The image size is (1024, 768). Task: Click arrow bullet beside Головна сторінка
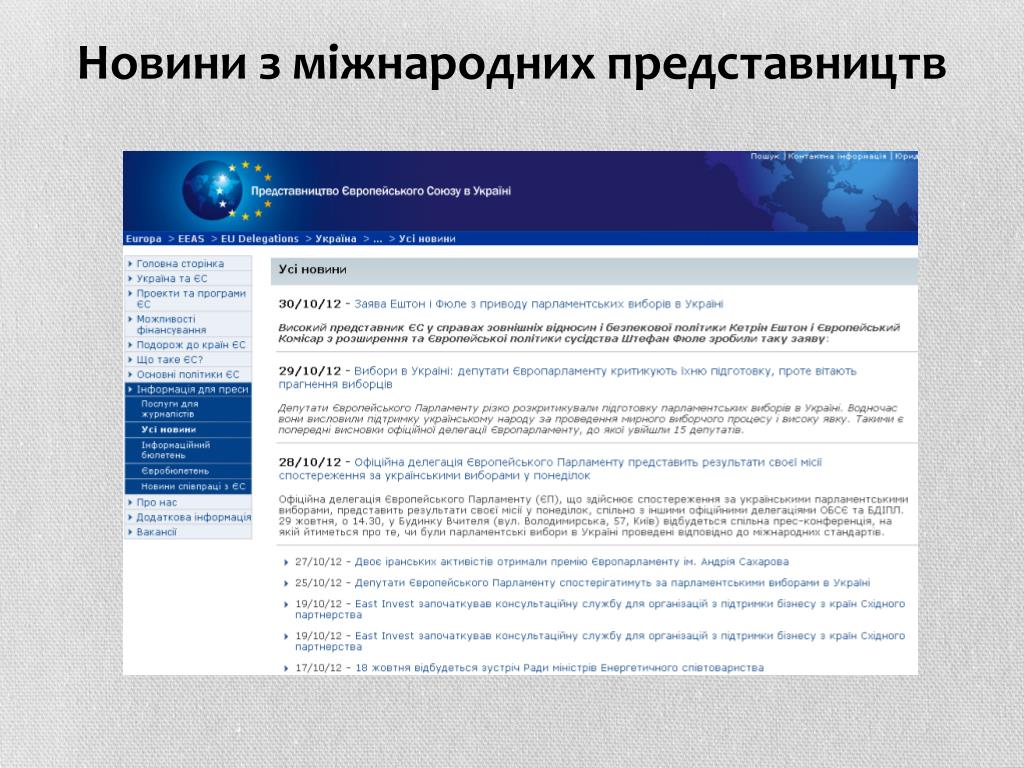pyautogui.click(x=130, y=264)
